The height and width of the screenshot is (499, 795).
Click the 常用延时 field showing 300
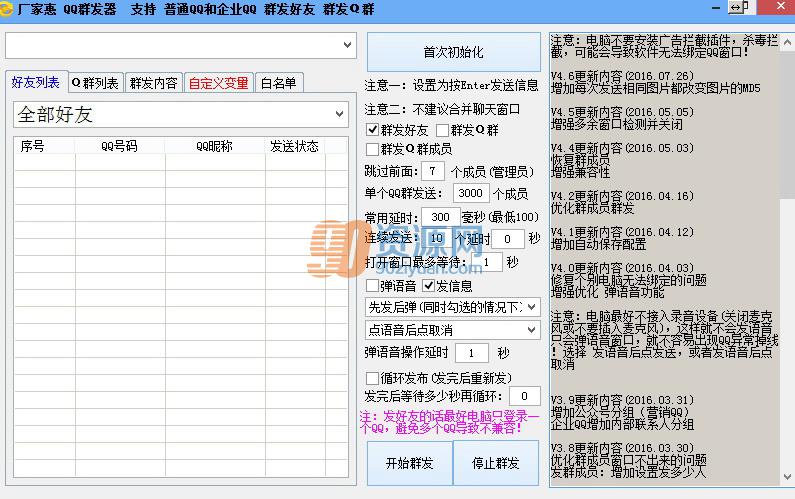[x=440, y=217]
